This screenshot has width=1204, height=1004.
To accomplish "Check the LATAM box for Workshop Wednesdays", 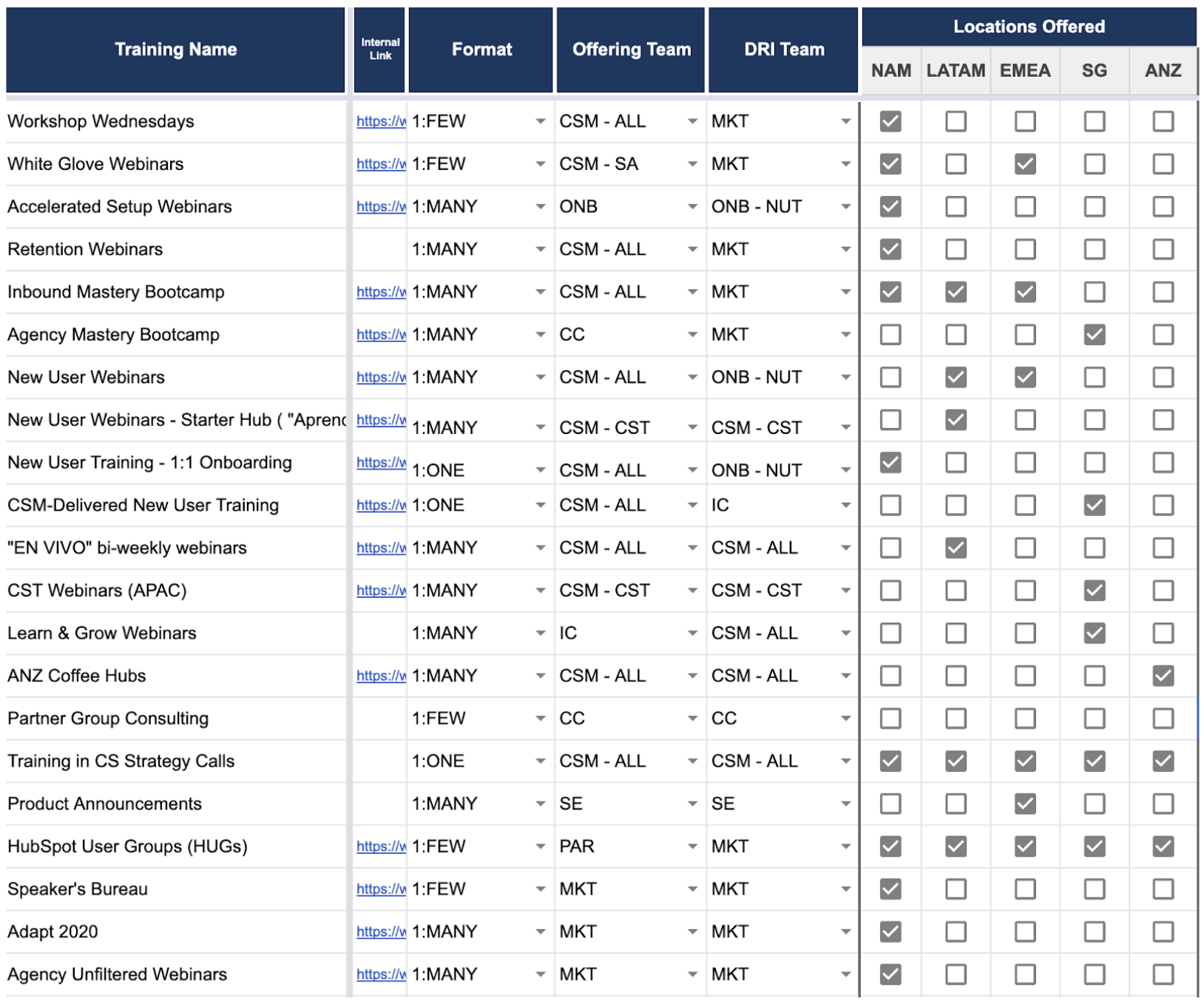I will 955,121.
